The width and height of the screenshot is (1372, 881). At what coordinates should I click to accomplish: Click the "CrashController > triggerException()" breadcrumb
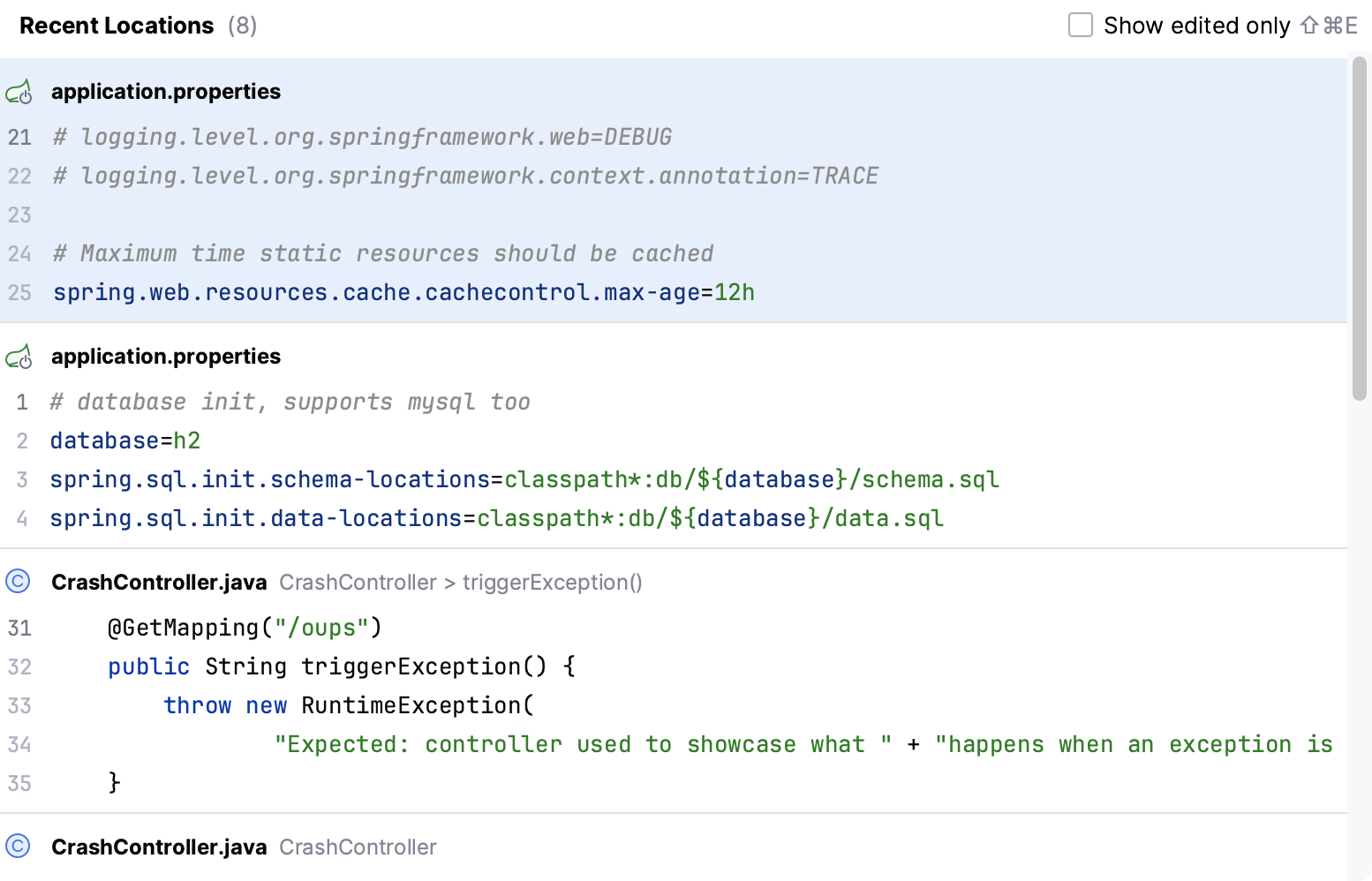pos(460,583)
